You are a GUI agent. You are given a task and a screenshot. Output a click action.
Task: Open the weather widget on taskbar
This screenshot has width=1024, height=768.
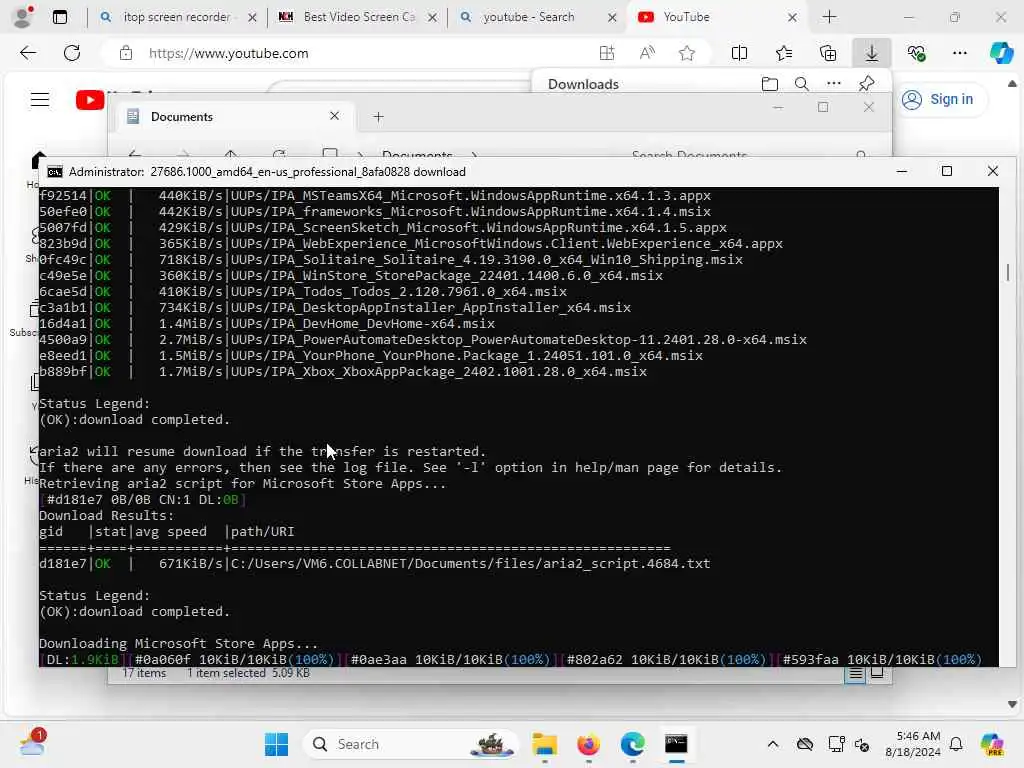32,743
